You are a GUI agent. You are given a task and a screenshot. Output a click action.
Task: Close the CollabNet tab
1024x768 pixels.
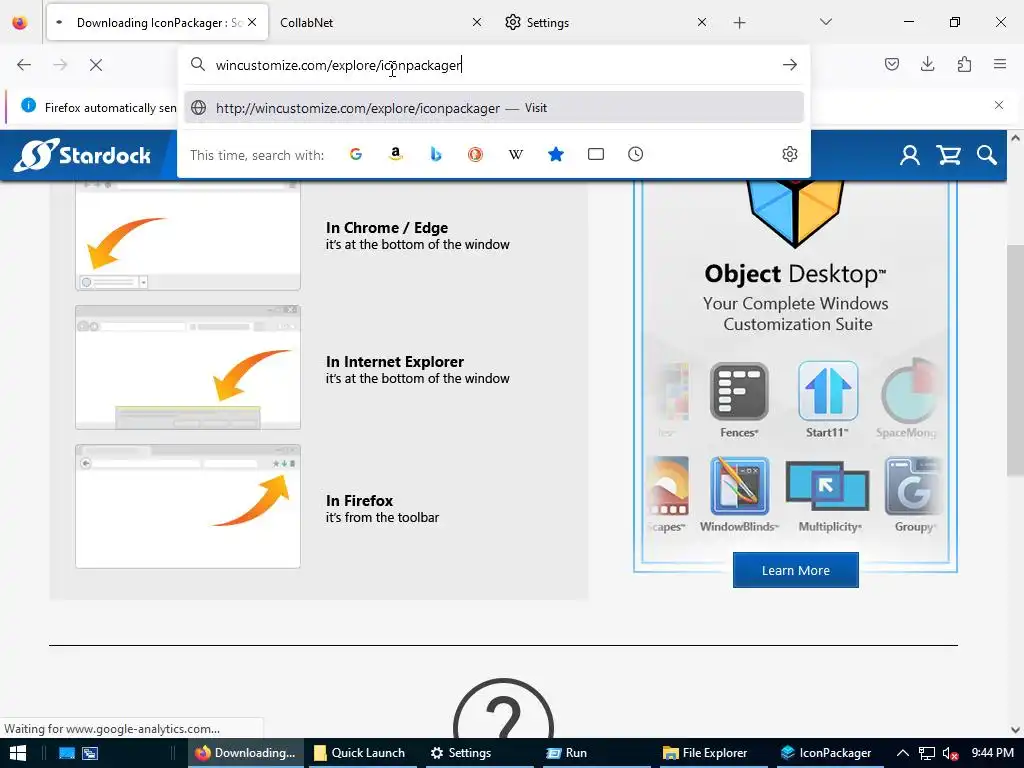pos(477,22)
